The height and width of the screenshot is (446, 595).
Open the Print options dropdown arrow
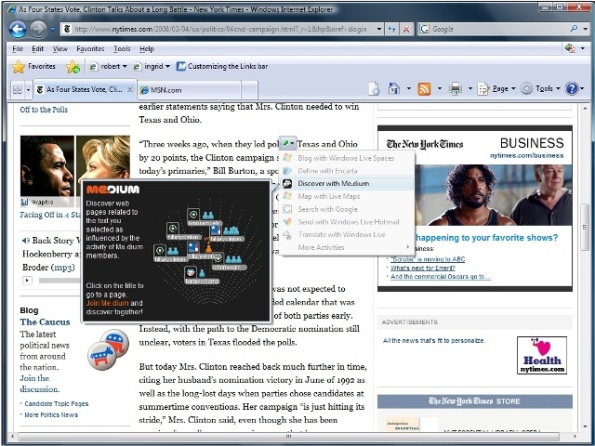click(470, 89)
